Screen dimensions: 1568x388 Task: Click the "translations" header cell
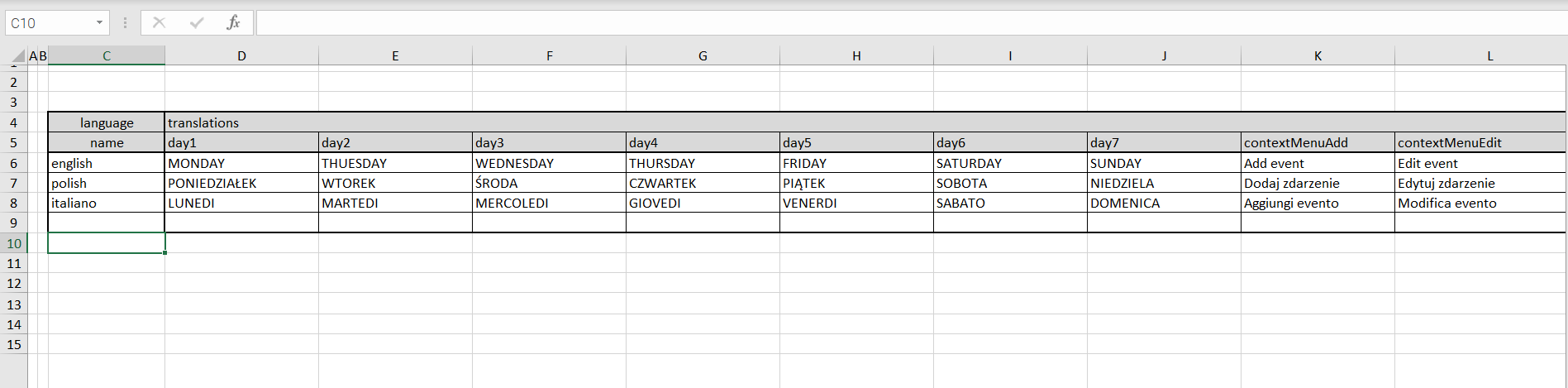click(203, 122)
